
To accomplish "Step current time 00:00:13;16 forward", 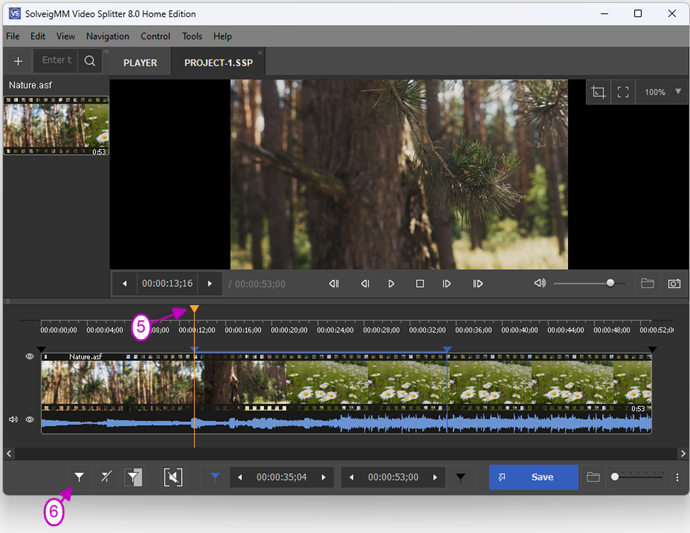I will click(209, 284).
